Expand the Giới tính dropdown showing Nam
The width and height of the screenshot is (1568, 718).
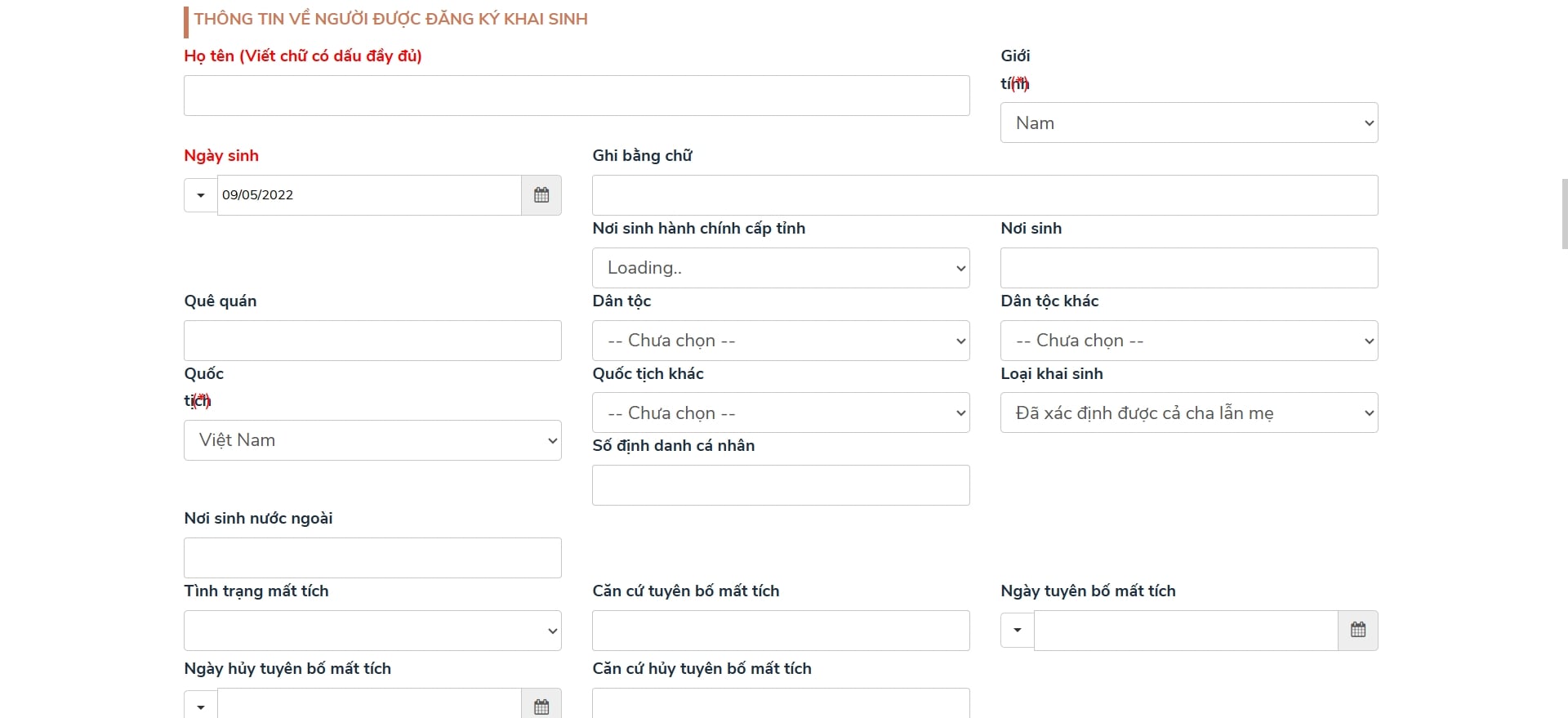click(x=1188, y=123)
